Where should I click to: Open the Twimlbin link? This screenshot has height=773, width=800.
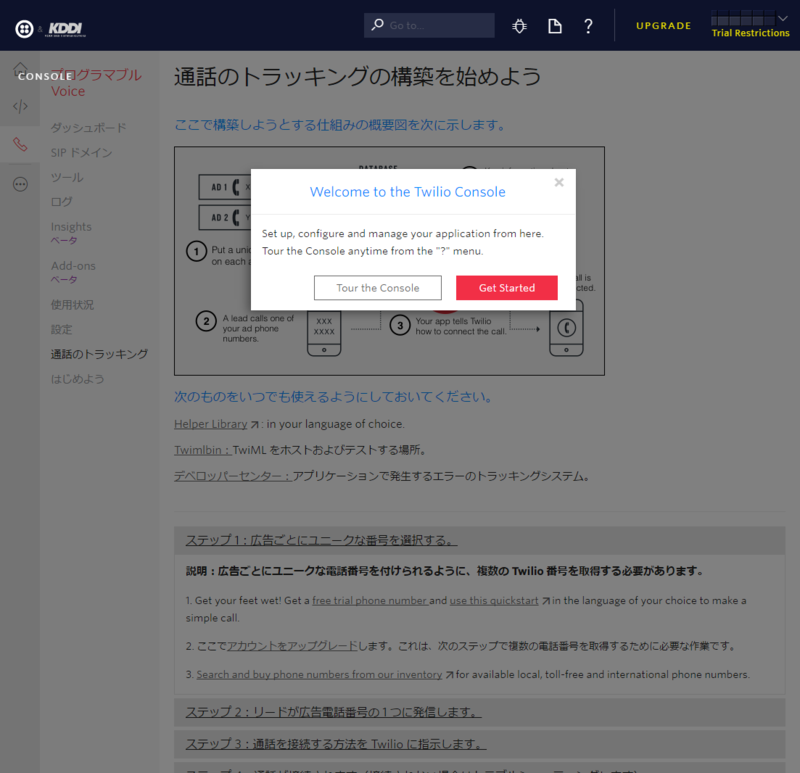(x=203, y=450)
